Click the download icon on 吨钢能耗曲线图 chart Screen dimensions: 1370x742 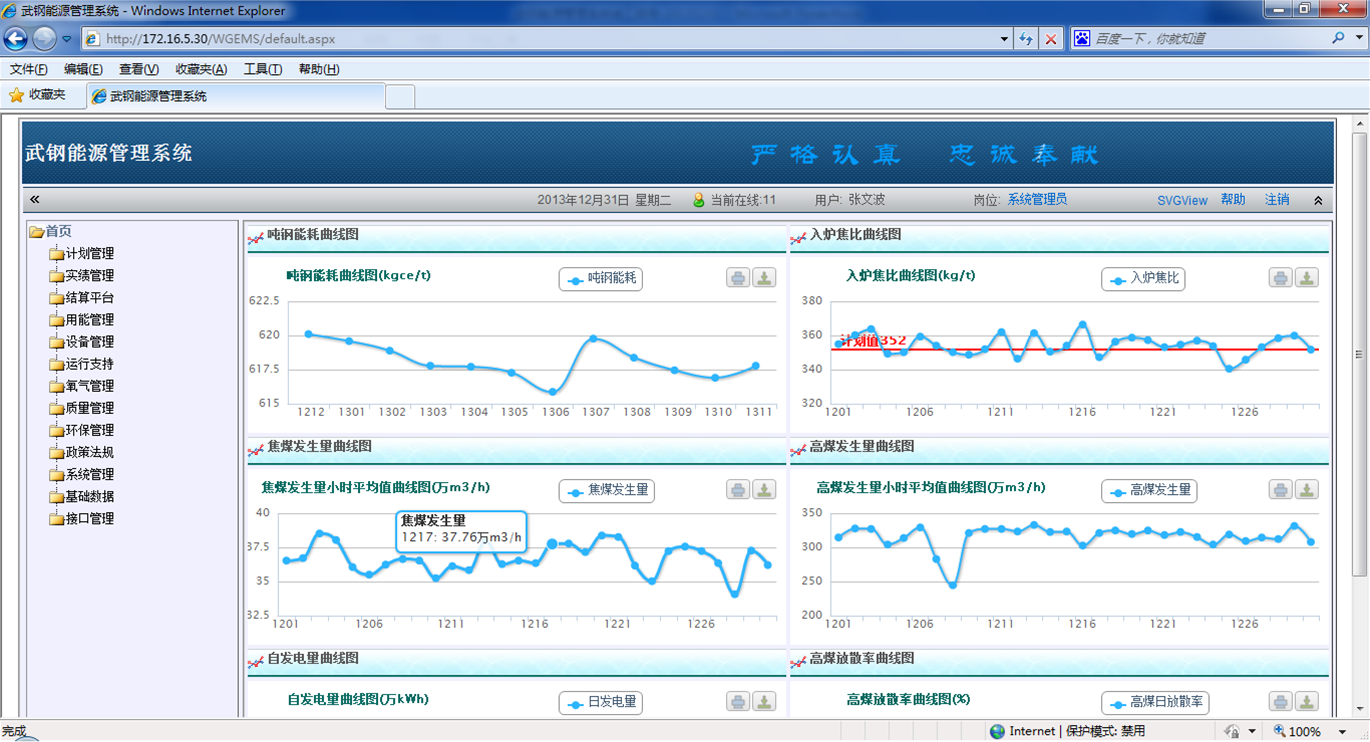[764, 278]
